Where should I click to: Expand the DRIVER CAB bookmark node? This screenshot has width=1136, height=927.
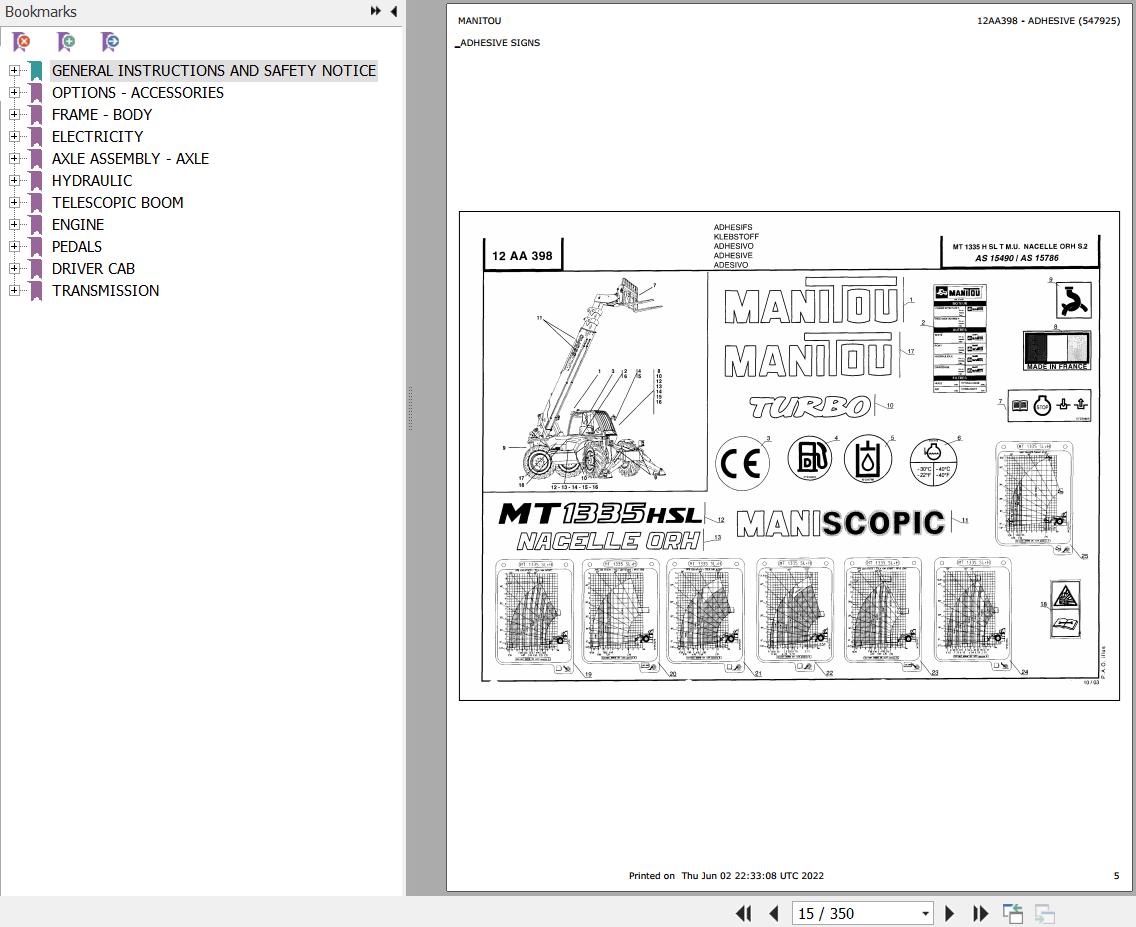pos(14,268)
